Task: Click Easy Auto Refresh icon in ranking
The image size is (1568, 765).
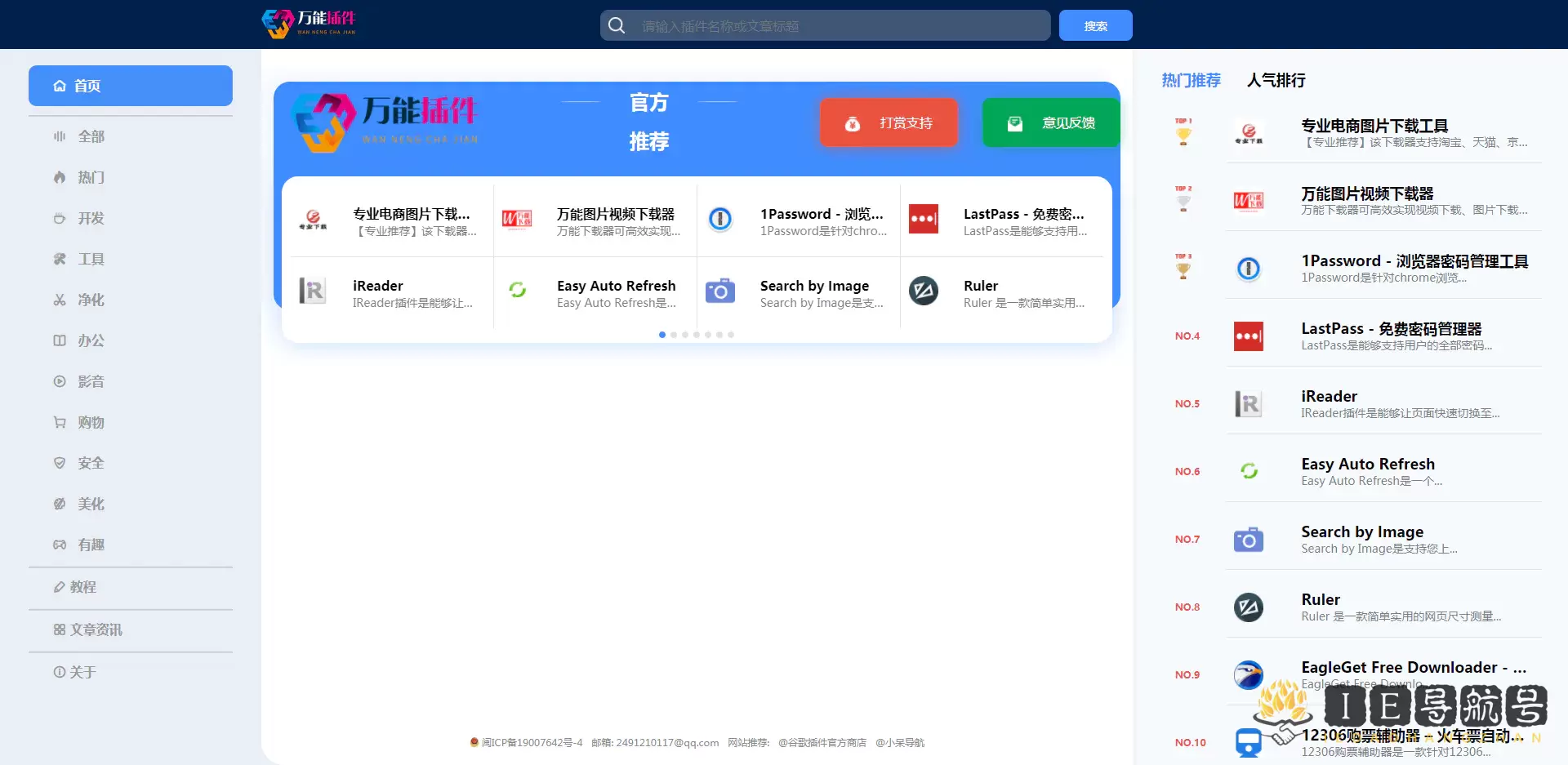Action: 1249,472
